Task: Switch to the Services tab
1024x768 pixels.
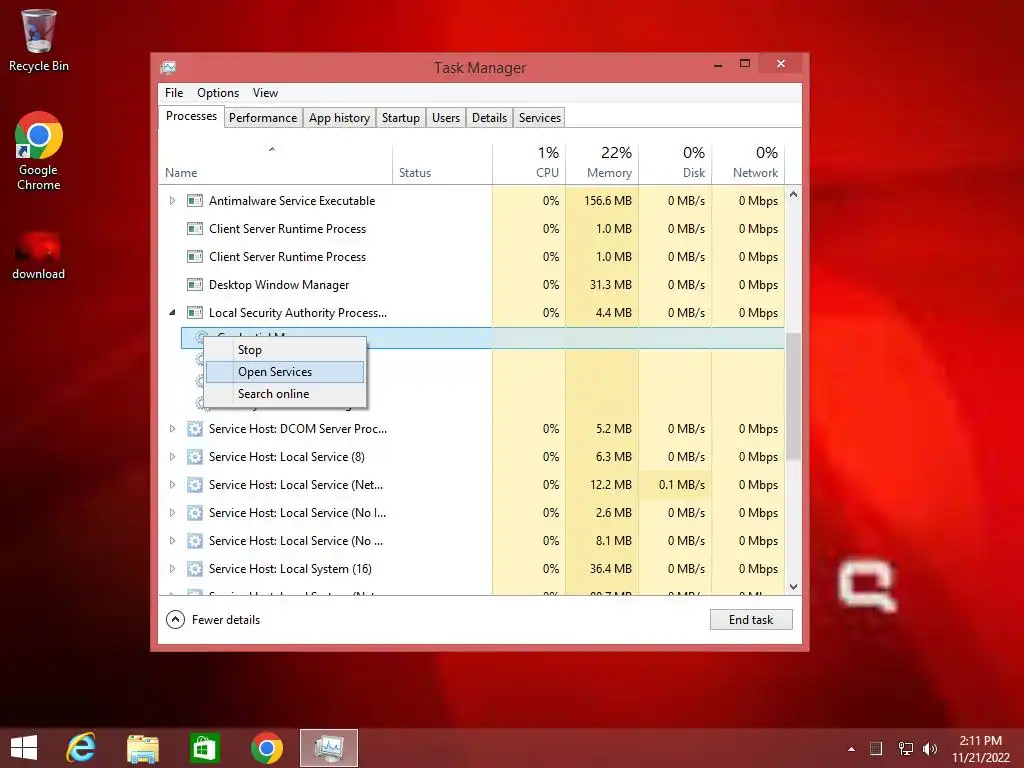Action: pos(539,118)
